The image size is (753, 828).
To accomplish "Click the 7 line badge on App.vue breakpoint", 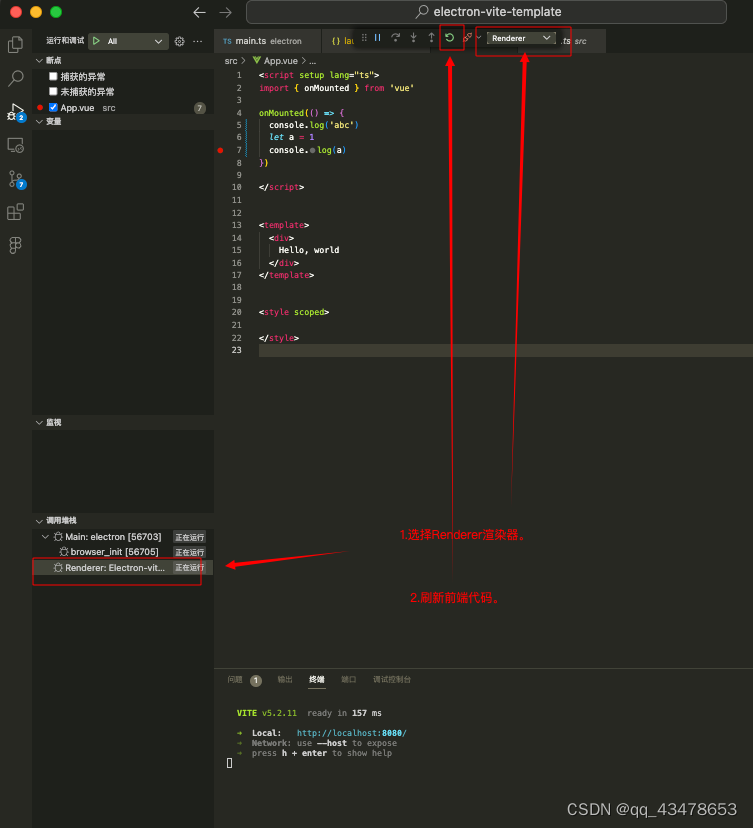I will coord(200,108).
